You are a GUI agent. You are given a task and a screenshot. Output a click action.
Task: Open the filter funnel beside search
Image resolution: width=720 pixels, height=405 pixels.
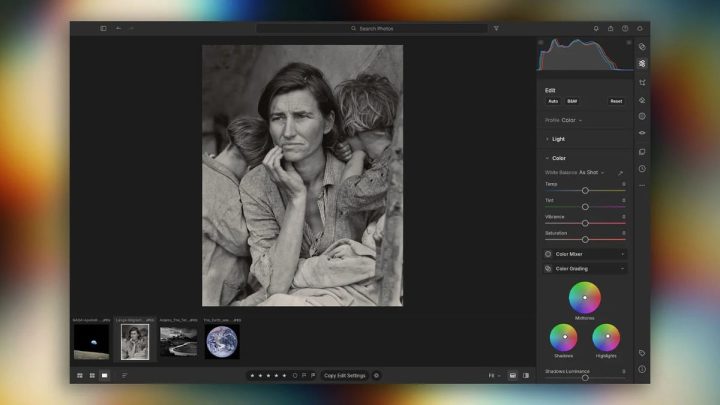(496, 28)
